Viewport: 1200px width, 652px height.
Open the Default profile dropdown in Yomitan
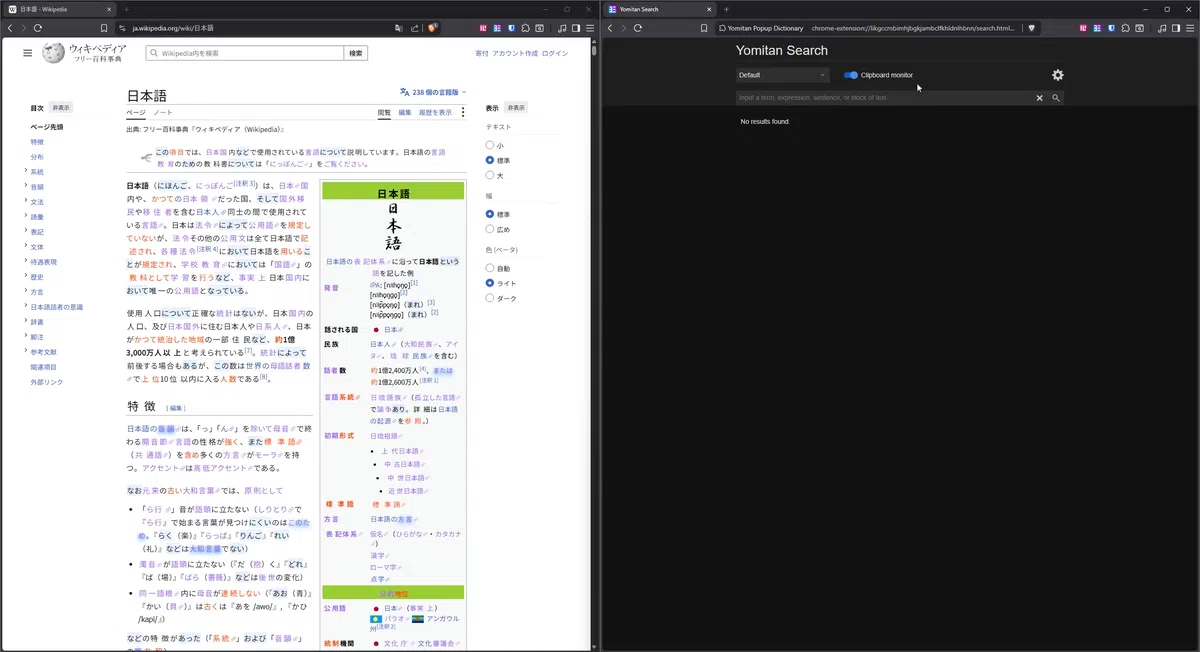[783, 75]
